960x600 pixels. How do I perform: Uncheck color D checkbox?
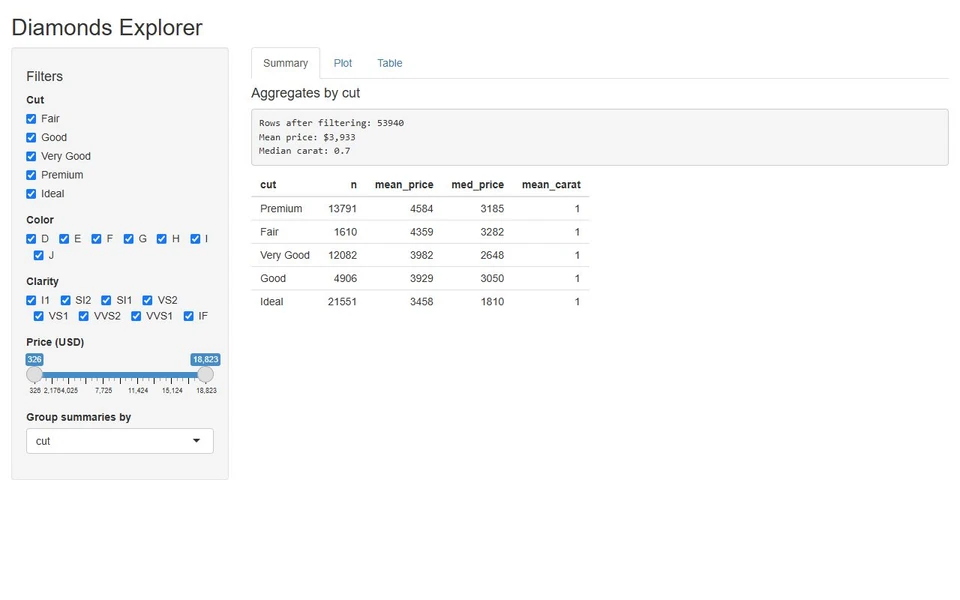tap(31, 239)
